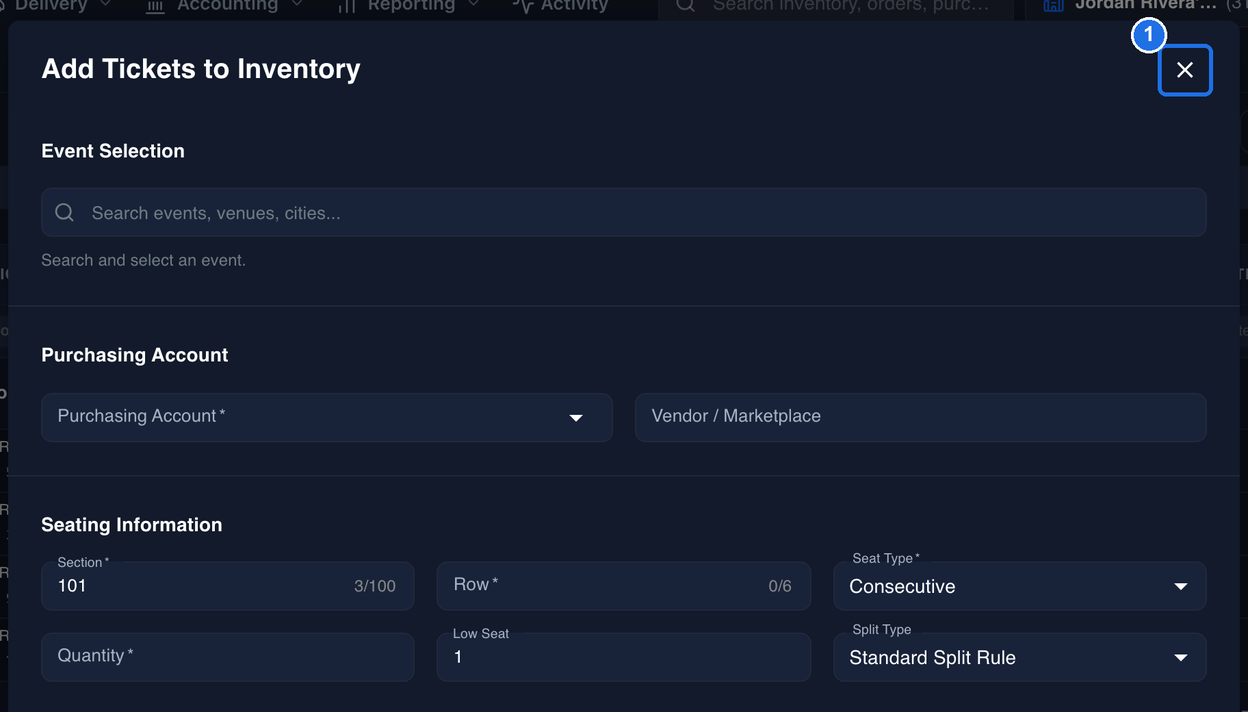
Task: Click the Row input field
Action: 624,586
